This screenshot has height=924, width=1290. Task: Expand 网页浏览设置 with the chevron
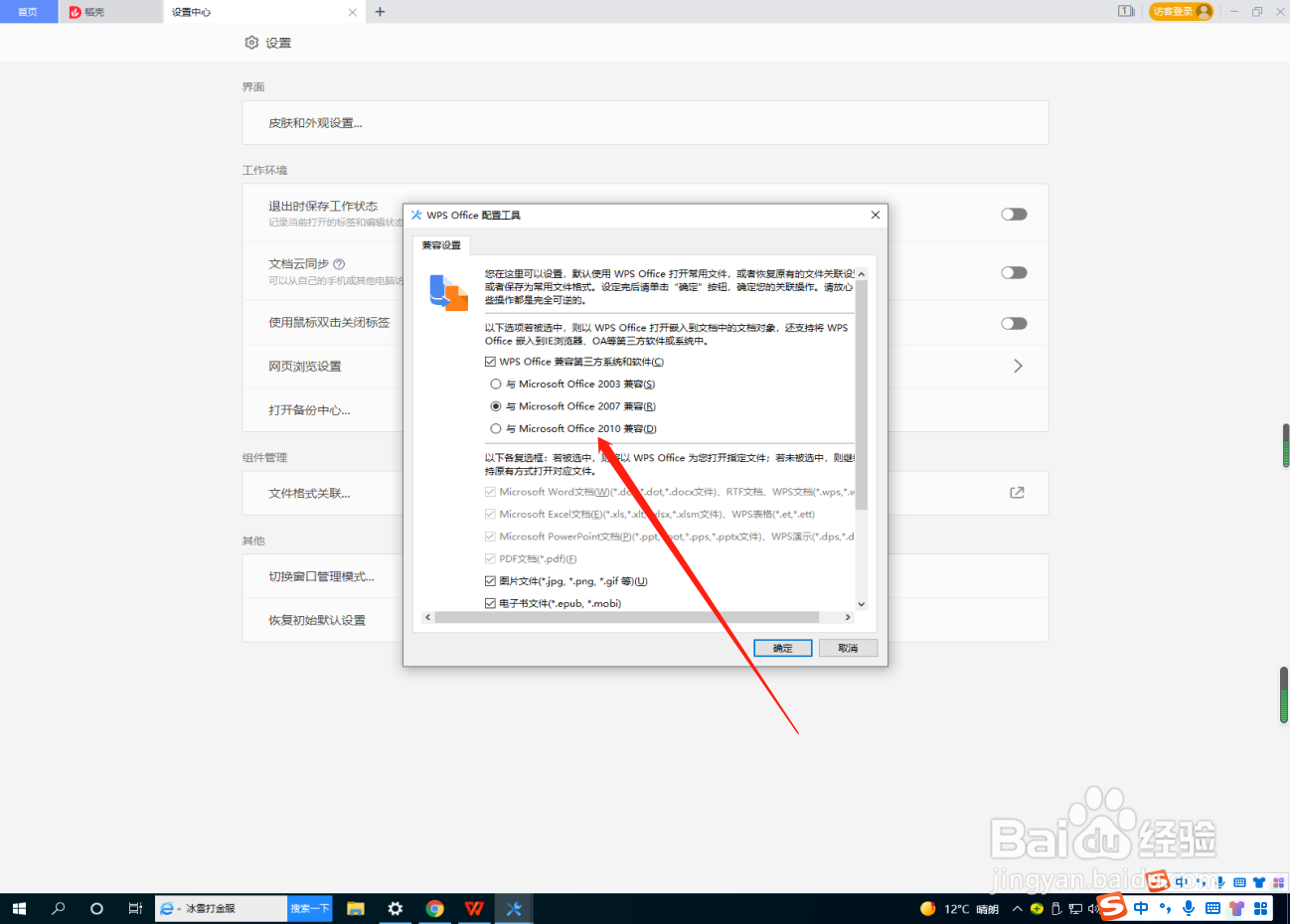(x=1018, y=366)
